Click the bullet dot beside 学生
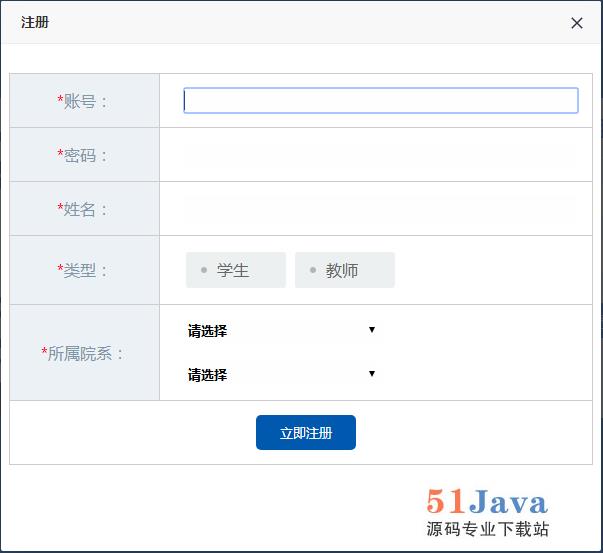603x553 pixels. click(x=204, y=270)
